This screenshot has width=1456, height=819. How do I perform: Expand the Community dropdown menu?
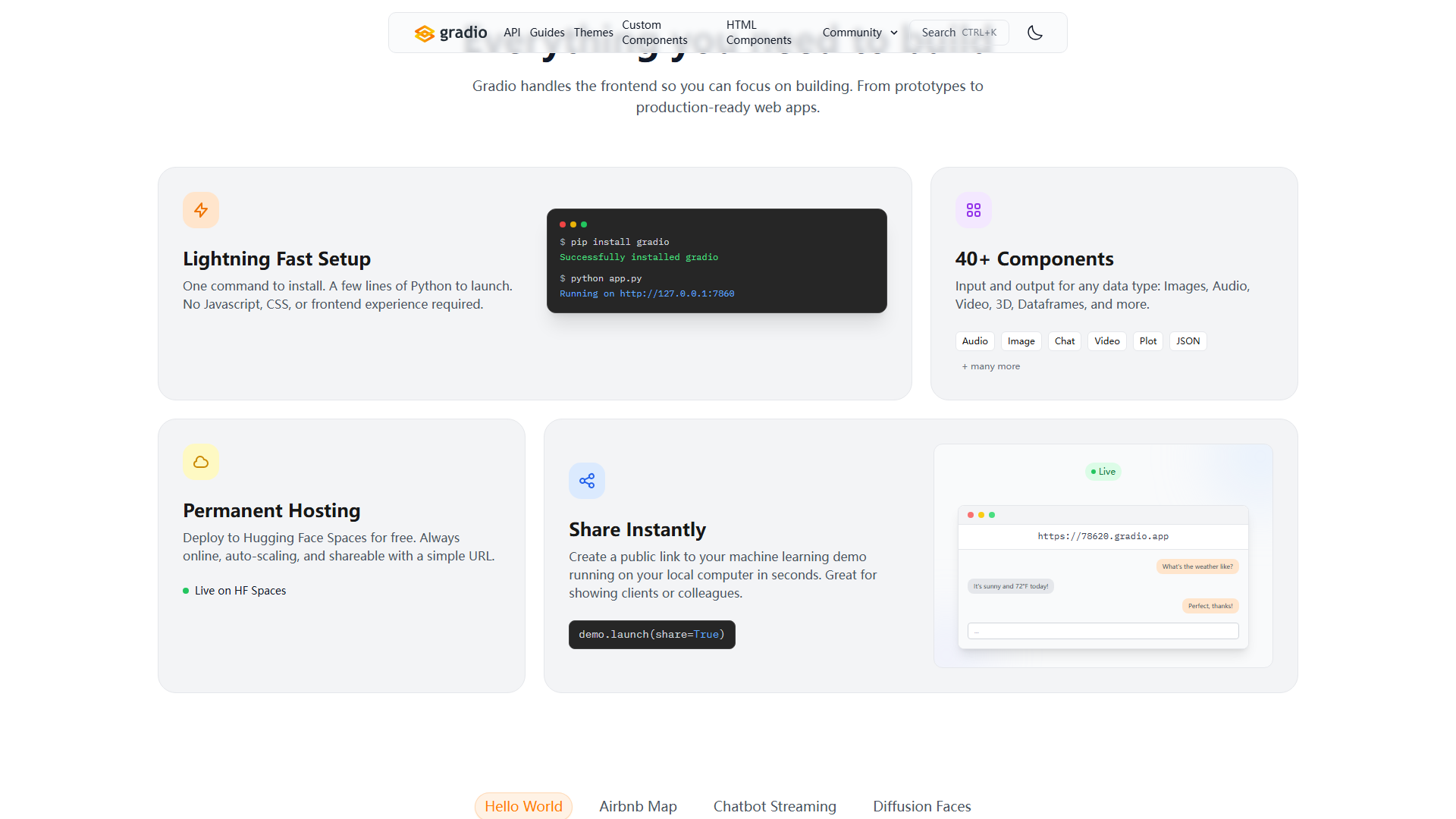tap(860, 33)
